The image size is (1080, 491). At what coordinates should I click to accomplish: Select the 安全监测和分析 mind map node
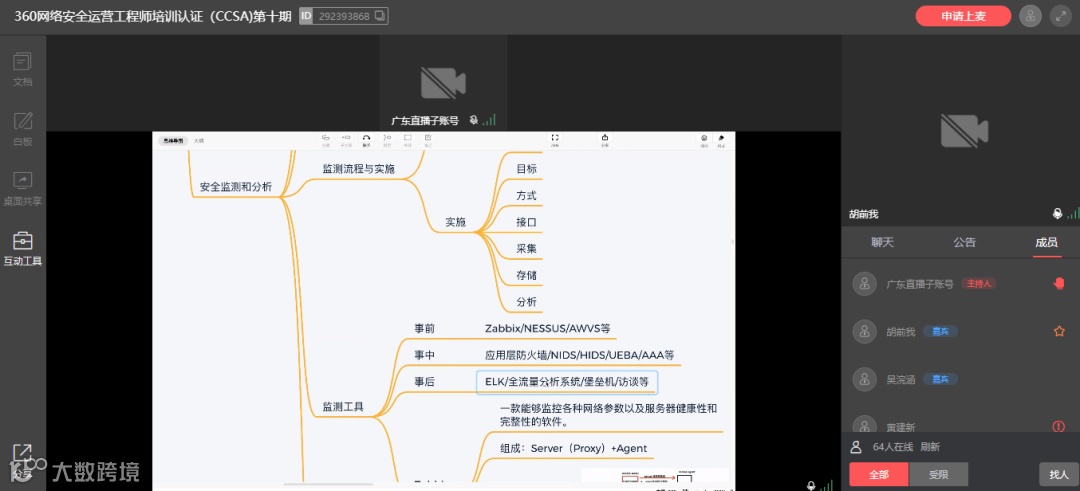pyautogui.click(x=236, y=187)
